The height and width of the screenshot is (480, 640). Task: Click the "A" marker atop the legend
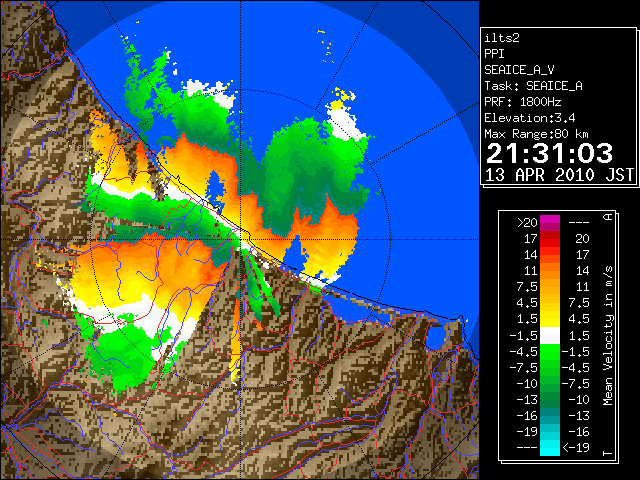pos(608,217)
